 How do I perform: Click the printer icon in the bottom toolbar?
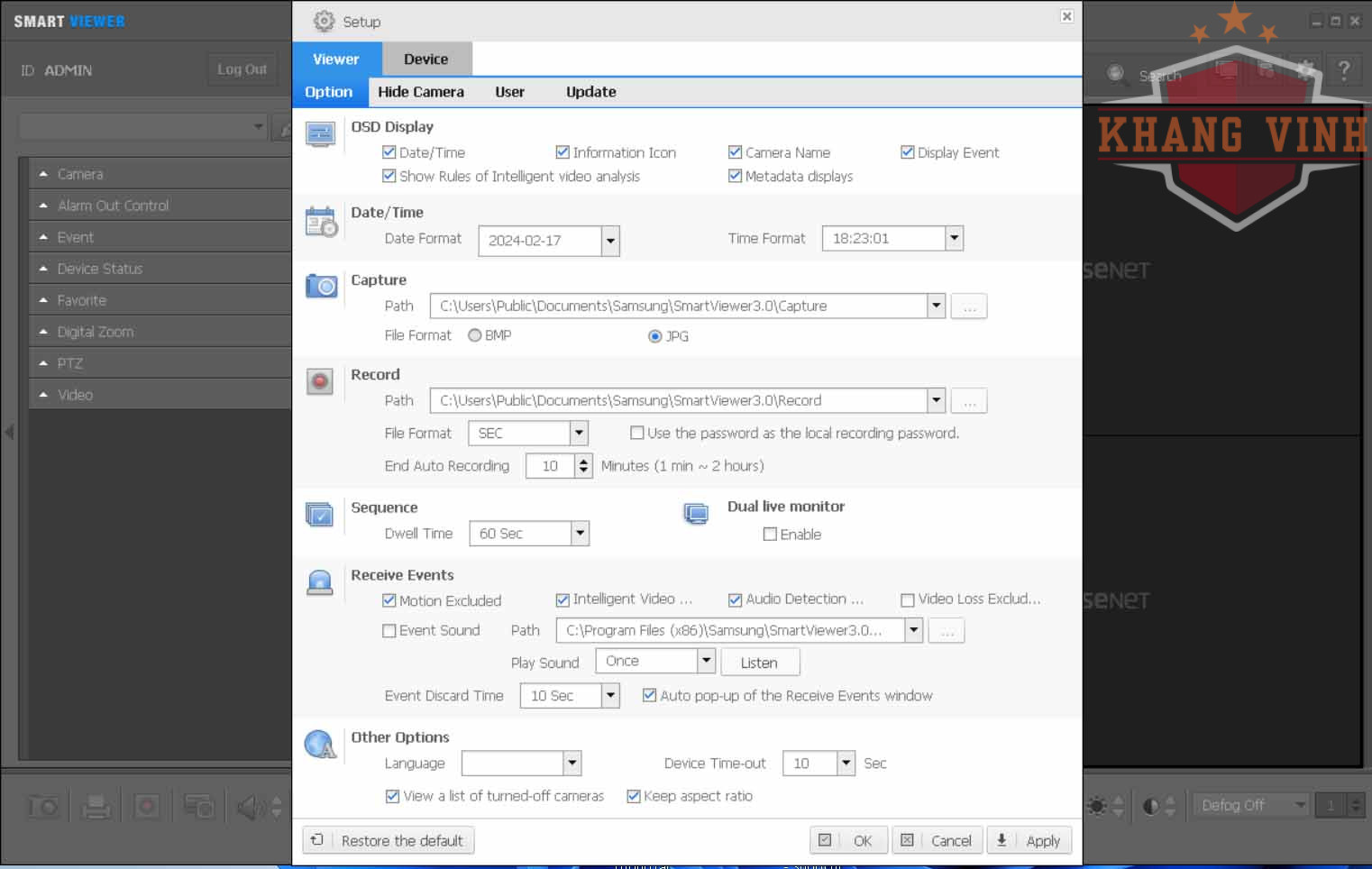[x=96, y=806]
